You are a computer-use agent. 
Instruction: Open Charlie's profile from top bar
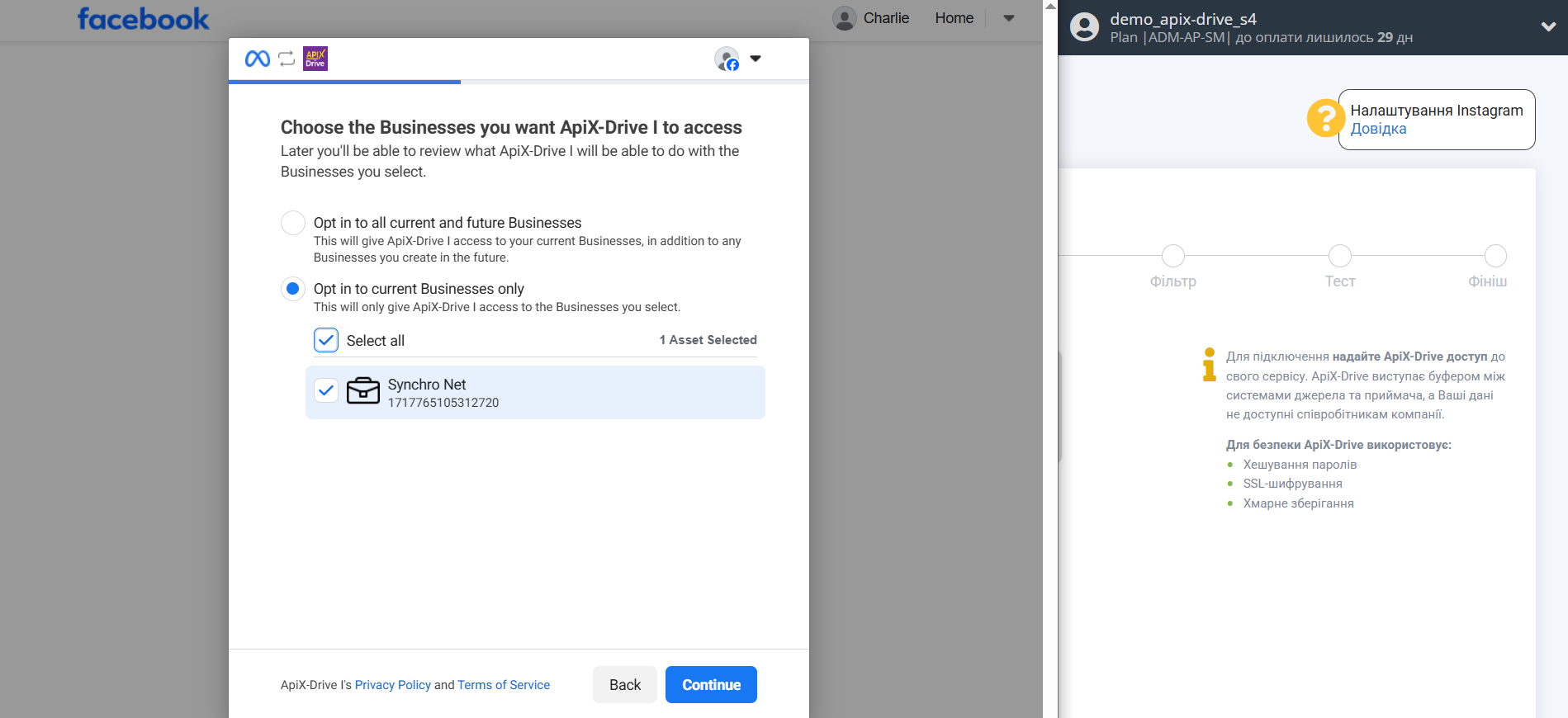tap(885, 18)
